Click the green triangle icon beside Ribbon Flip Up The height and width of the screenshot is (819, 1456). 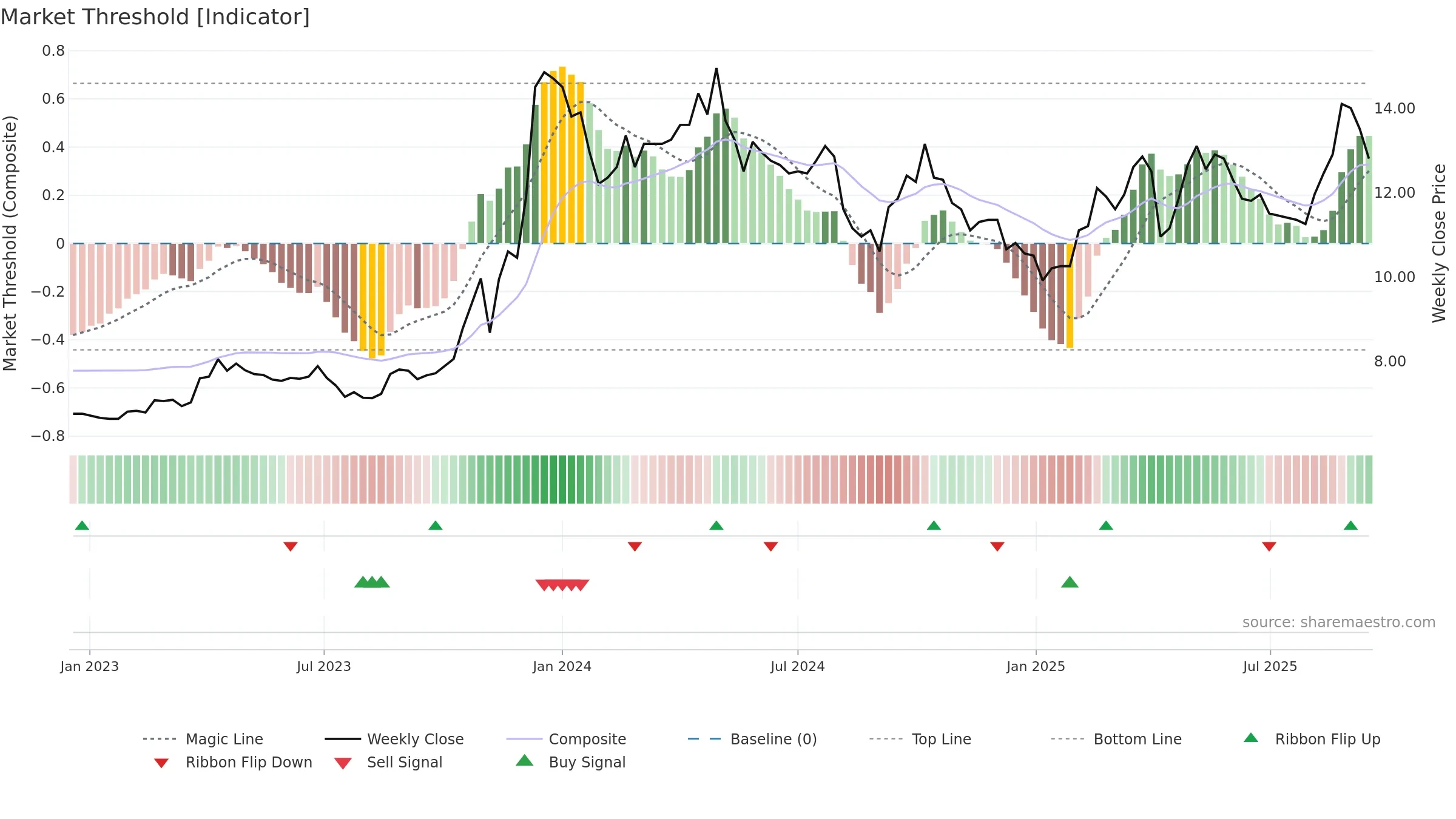click(x=1251, y=738)
